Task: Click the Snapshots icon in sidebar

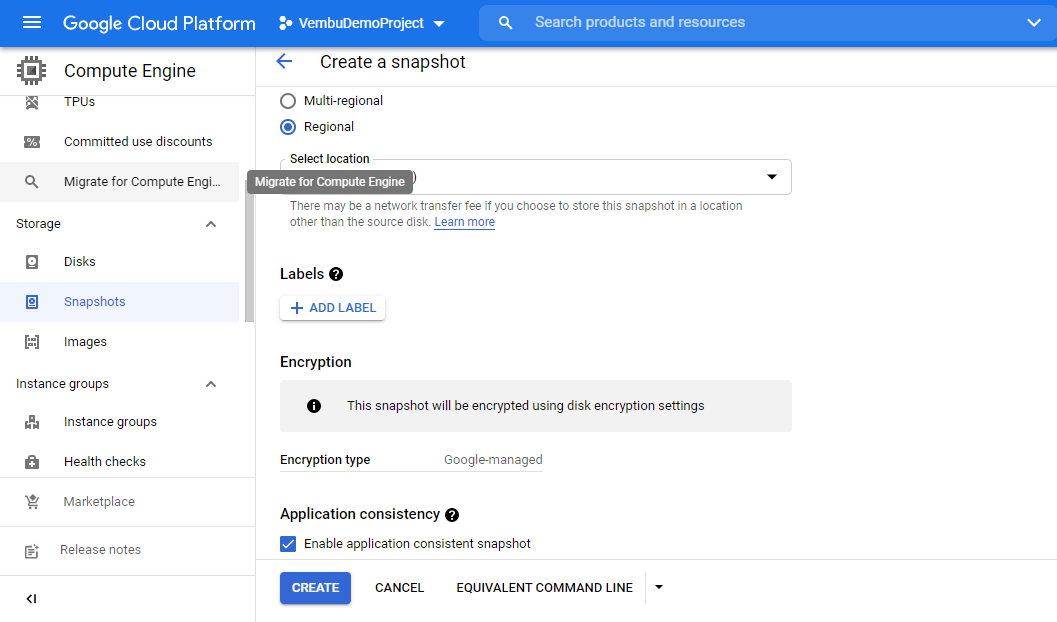Action: point(32,302)
